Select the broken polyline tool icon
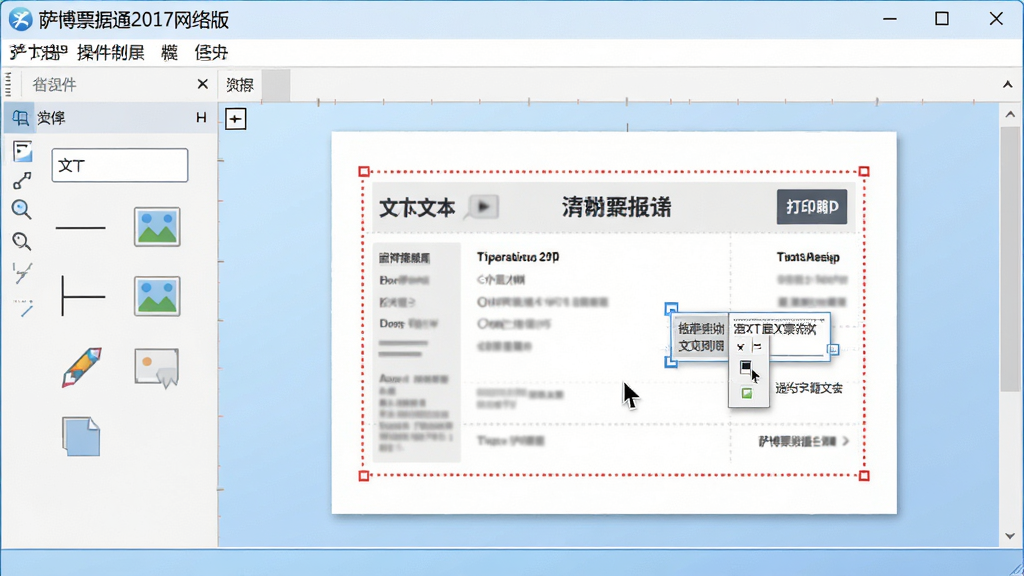Screen dimensions: 1024x576 click(22, 272)
